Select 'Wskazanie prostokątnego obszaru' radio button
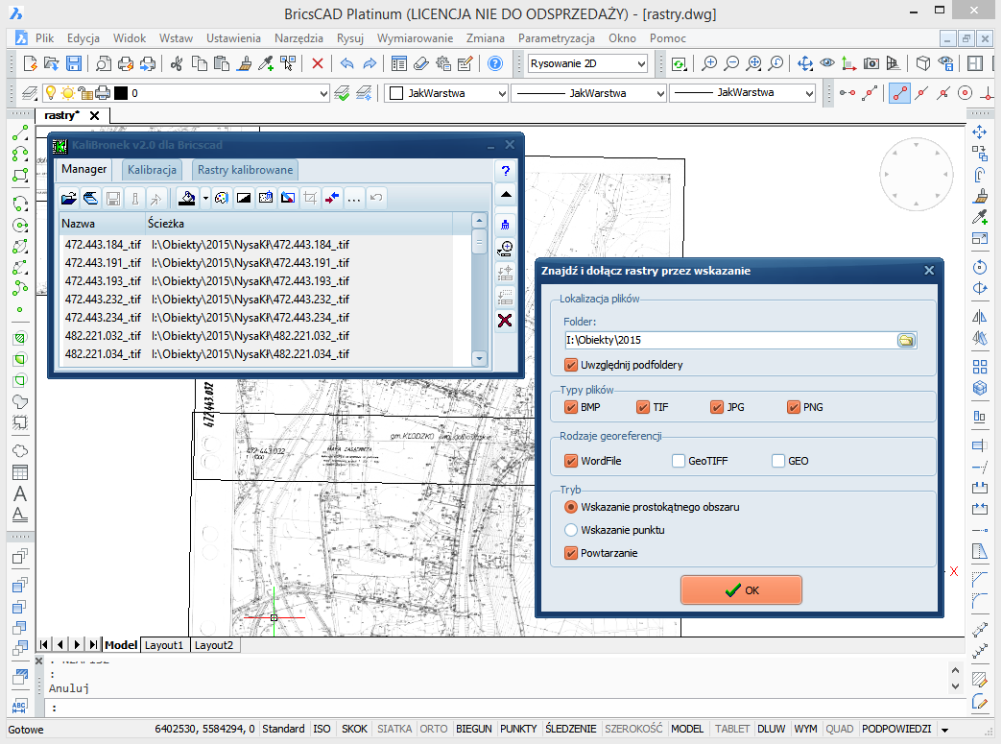The image size is (1001, 744). click(x=571, y=507)
